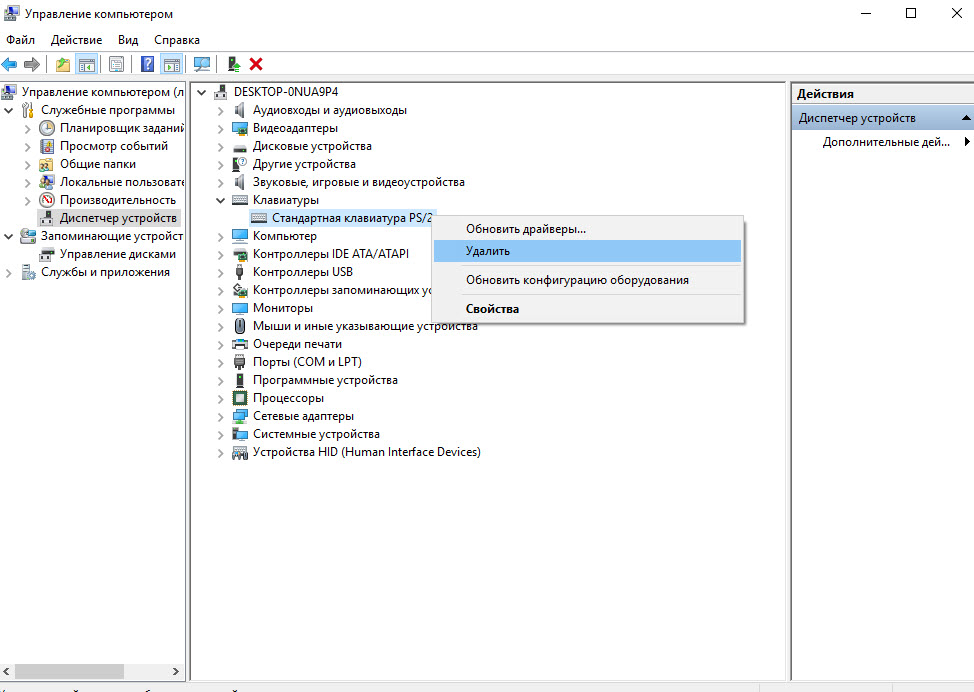Choose Удалить from the context menu
Screen dimensions: 974x692
[488, 251]
